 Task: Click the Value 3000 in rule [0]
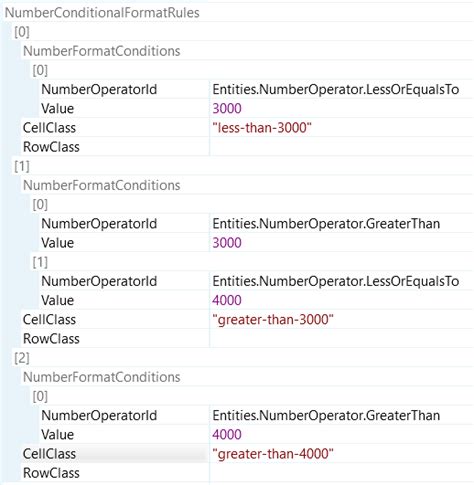tap(227, 109)
